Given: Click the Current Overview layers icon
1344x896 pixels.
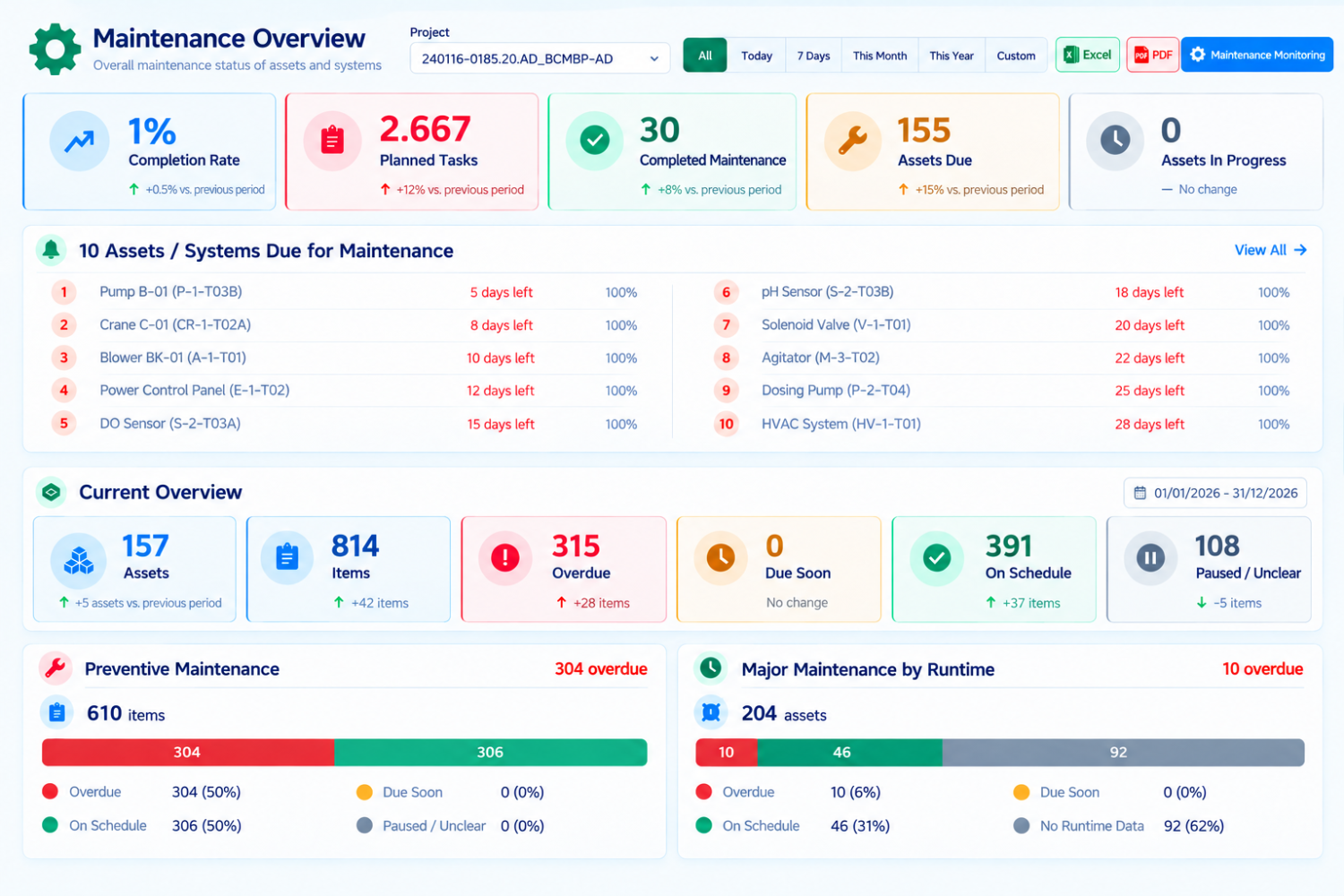Looking at the screenshot, I should pos(51,492).
